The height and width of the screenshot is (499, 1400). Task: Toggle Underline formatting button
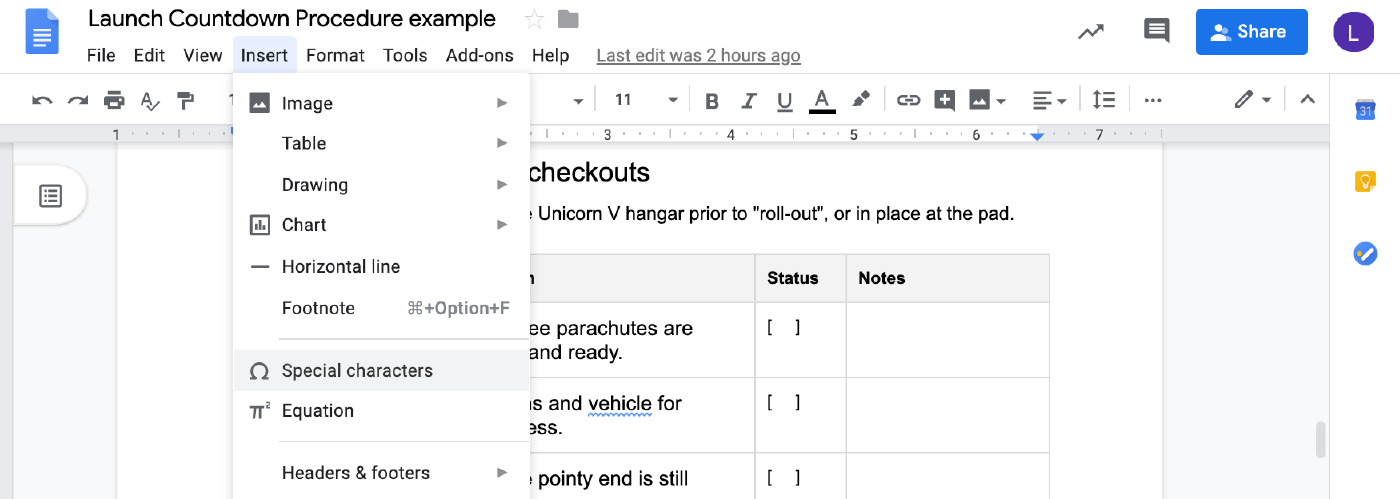click(784, 100)
